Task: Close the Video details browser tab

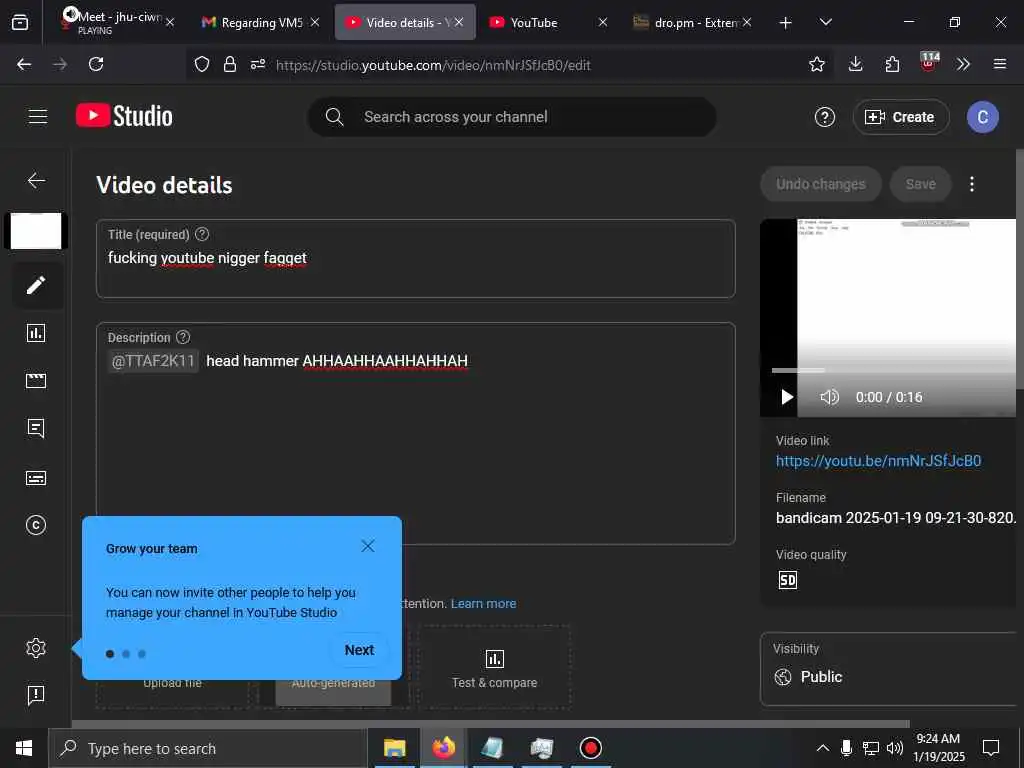Action: [x=459, y=22]
